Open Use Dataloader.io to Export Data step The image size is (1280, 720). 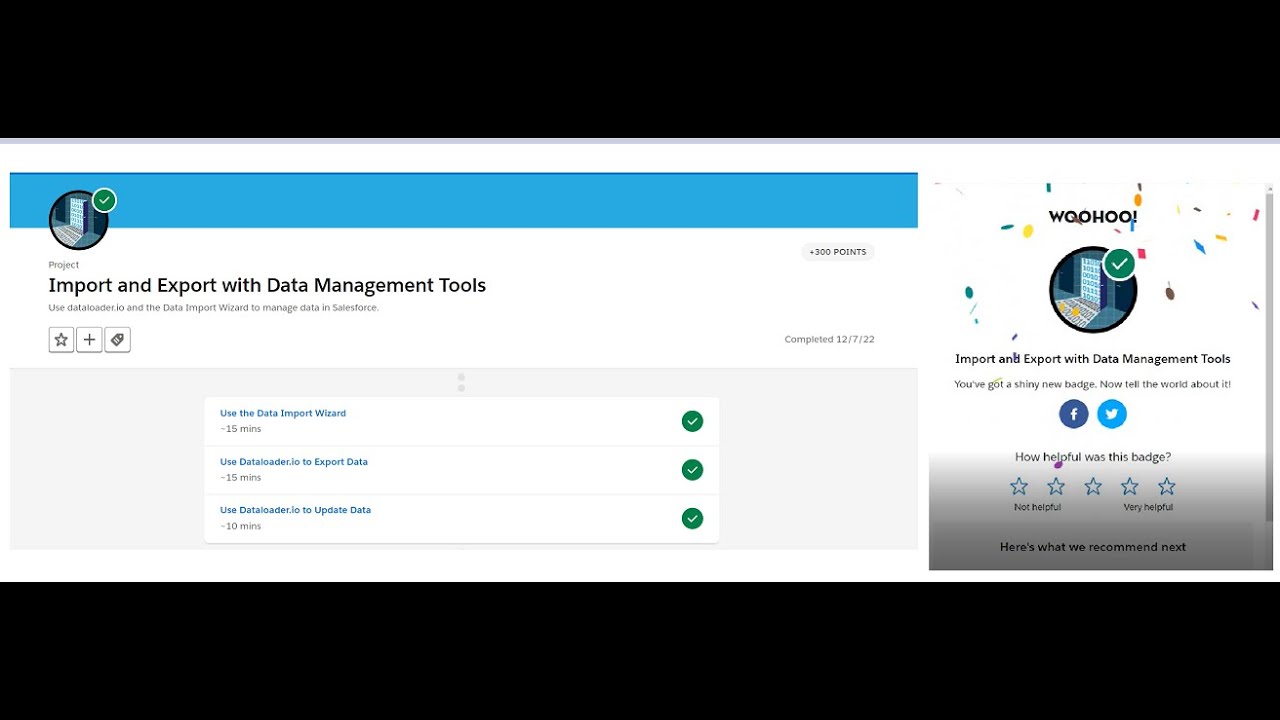point(294,462)
